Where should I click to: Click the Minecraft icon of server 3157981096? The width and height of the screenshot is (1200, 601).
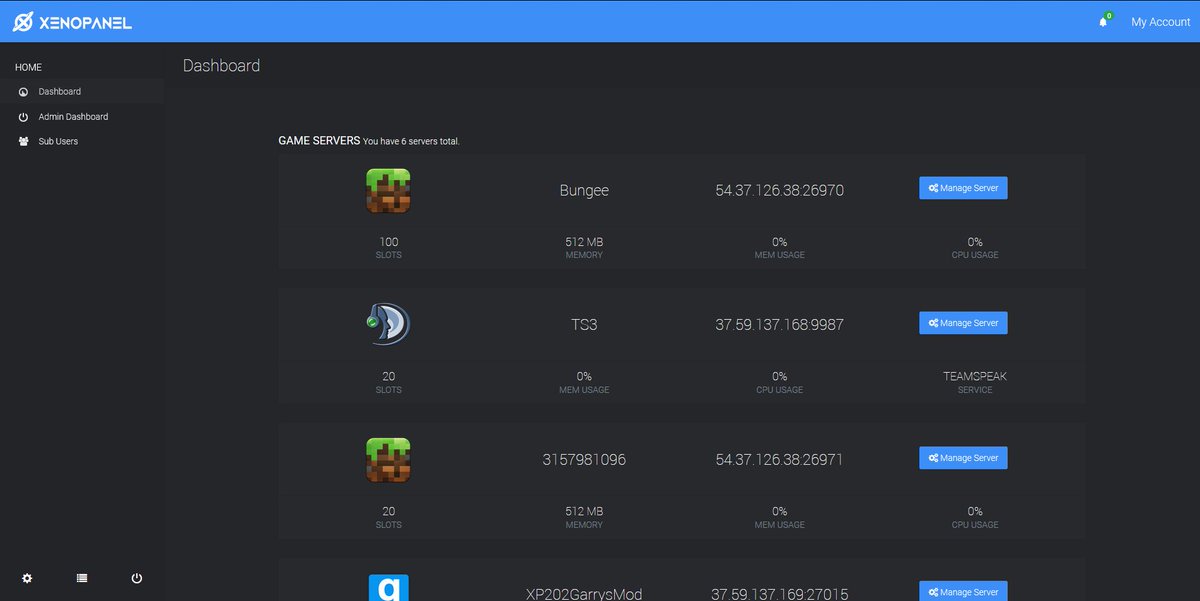pos(388,460)
